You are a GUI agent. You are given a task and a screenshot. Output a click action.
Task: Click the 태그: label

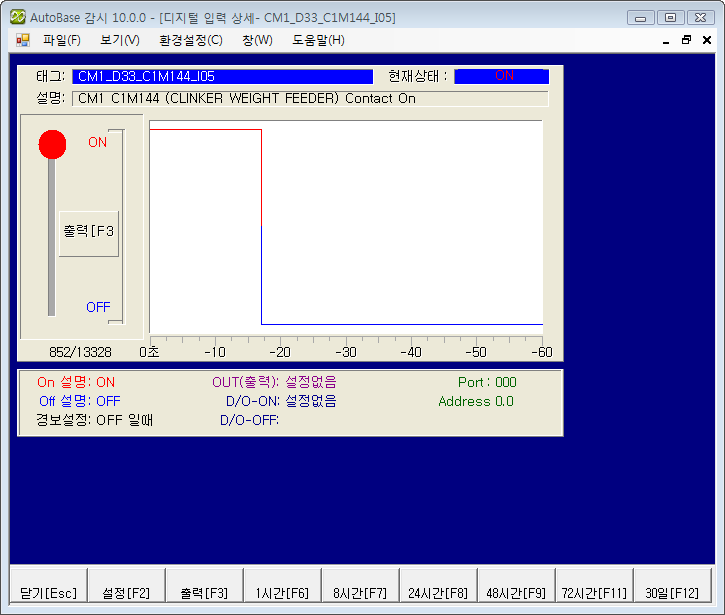(51, 76)
